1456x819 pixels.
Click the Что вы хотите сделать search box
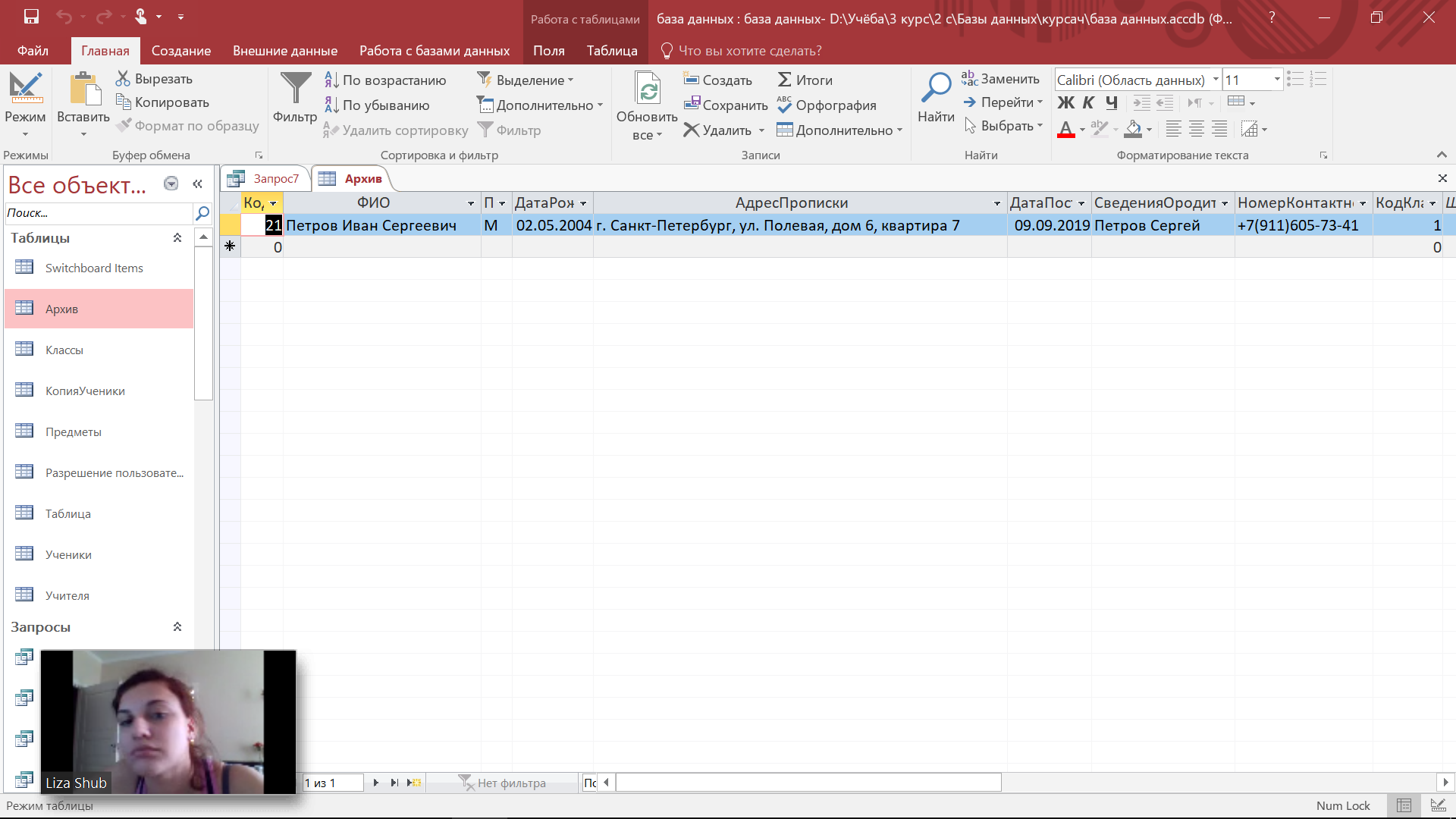[742, 51]
